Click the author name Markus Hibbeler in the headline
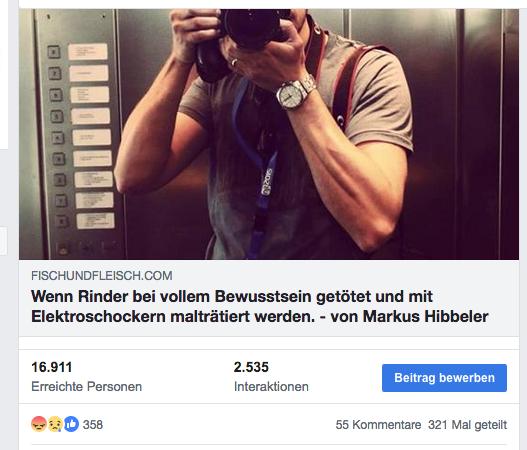 pyautogui.click(x=425, y=317)
